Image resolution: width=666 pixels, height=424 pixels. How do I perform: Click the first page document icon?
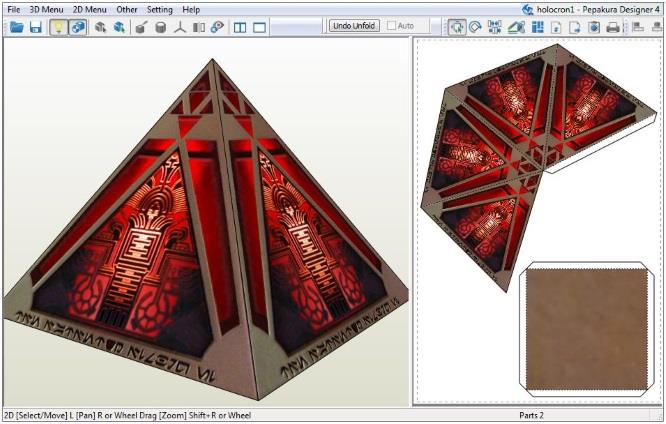pyautogui.click(x=556, y=27)
